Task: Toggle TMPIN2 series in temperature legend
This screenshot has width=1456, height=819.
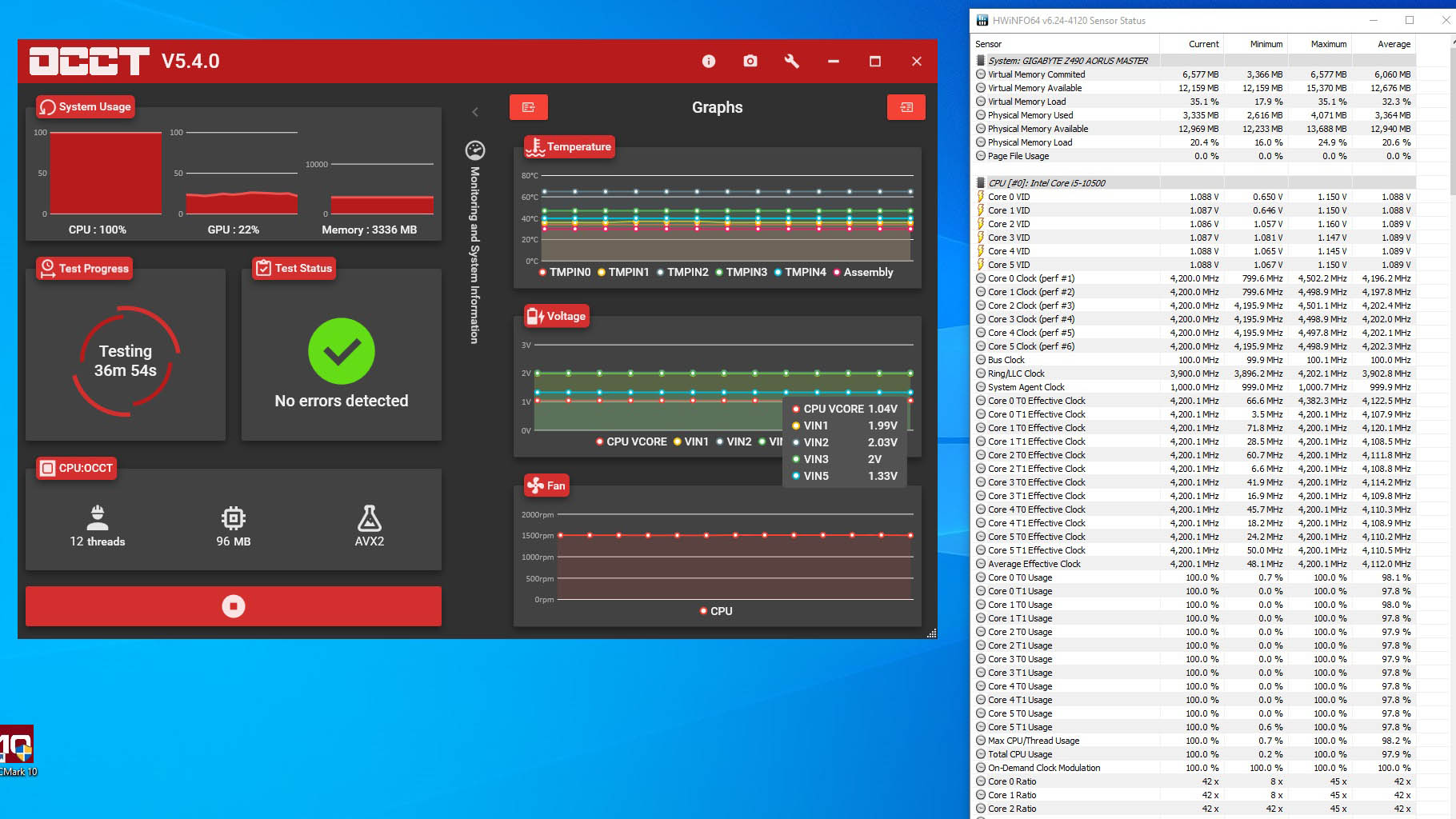Action: click(682, 272)
